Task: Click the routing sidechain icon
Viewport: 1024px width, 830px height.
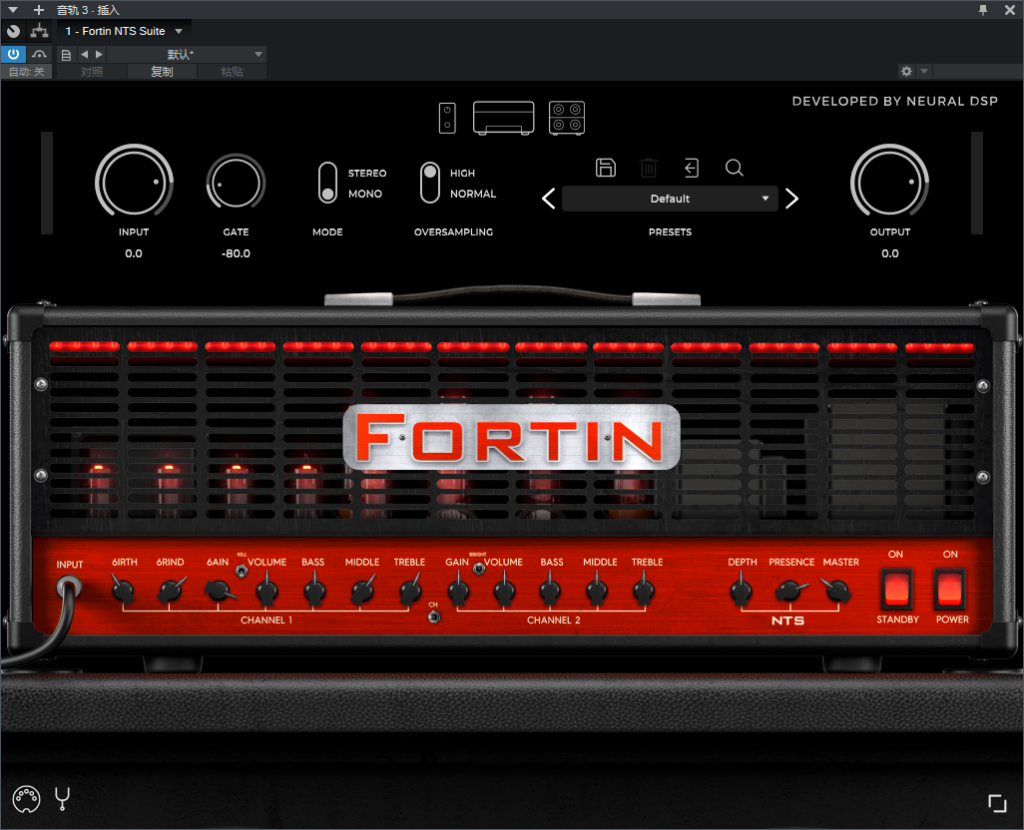Action: 39,31
